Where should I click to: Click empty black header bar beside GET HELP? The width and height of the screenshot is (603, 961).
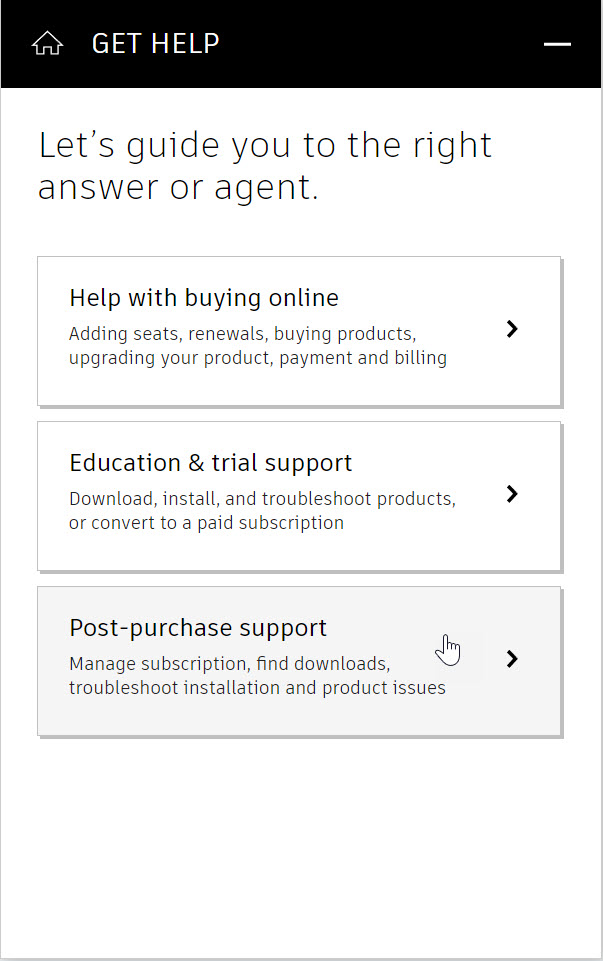point(380,44)
